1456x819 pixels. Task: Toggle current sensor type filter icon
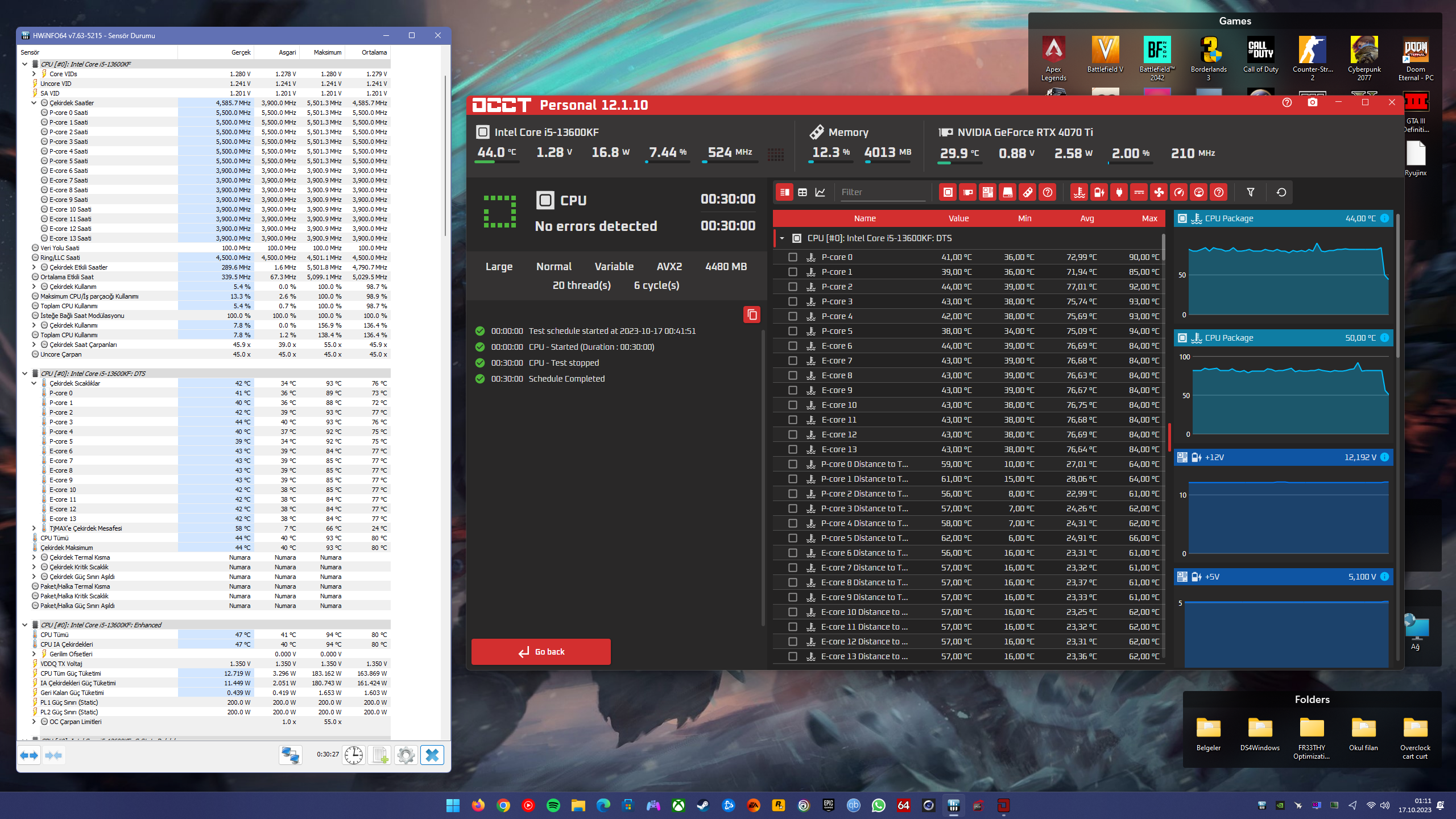(x=1139, y=192)
